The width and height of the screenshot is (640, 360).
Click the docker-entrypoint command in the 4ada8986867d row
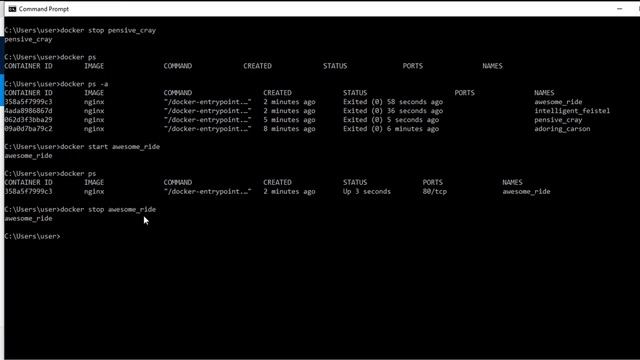point(207,111)
